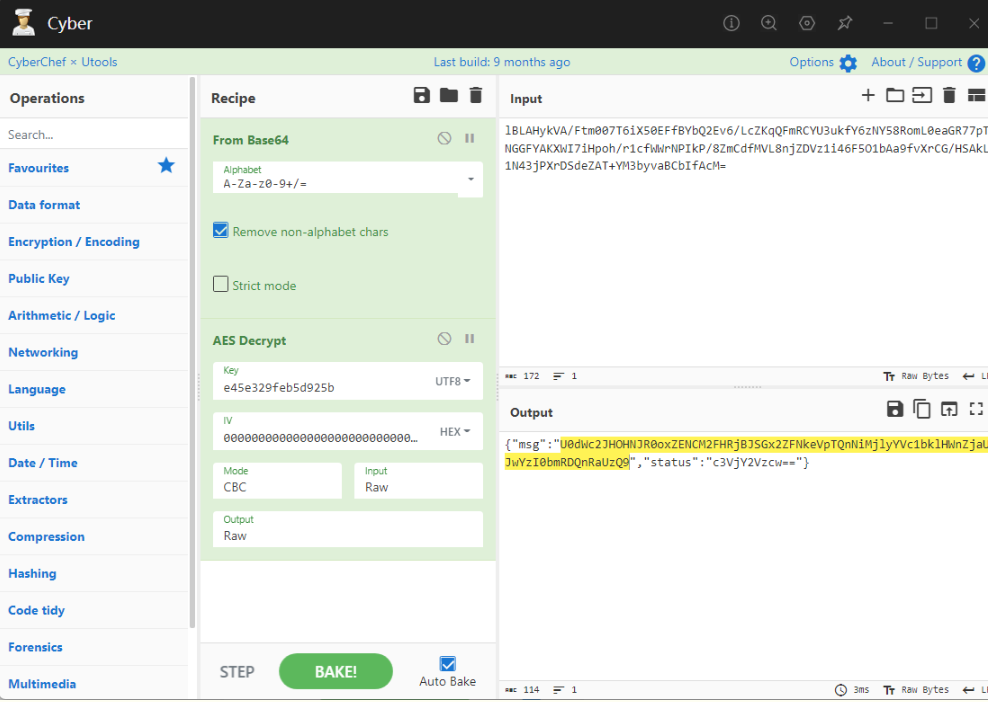
Task: Save output to file with disk icon
Action: pos(895,409)
